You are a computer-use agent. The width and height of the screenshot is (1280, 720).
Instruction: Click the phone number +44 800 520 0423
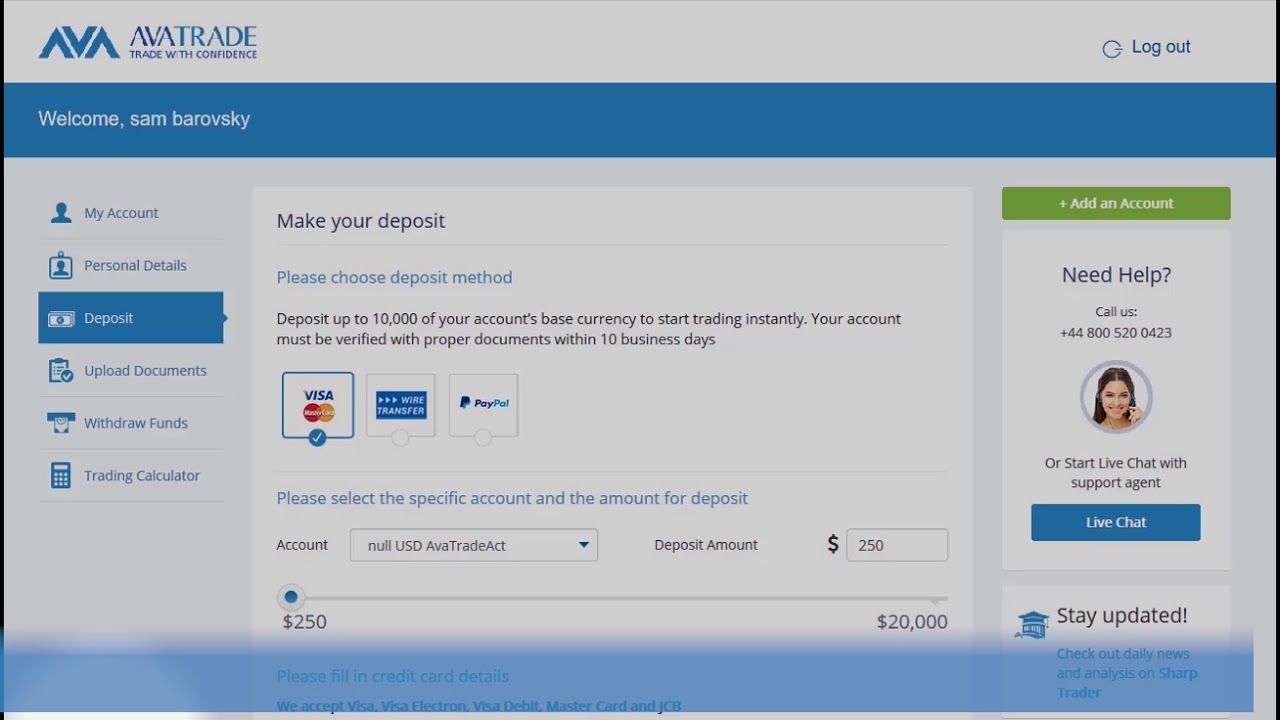(x=1116, y=332)
